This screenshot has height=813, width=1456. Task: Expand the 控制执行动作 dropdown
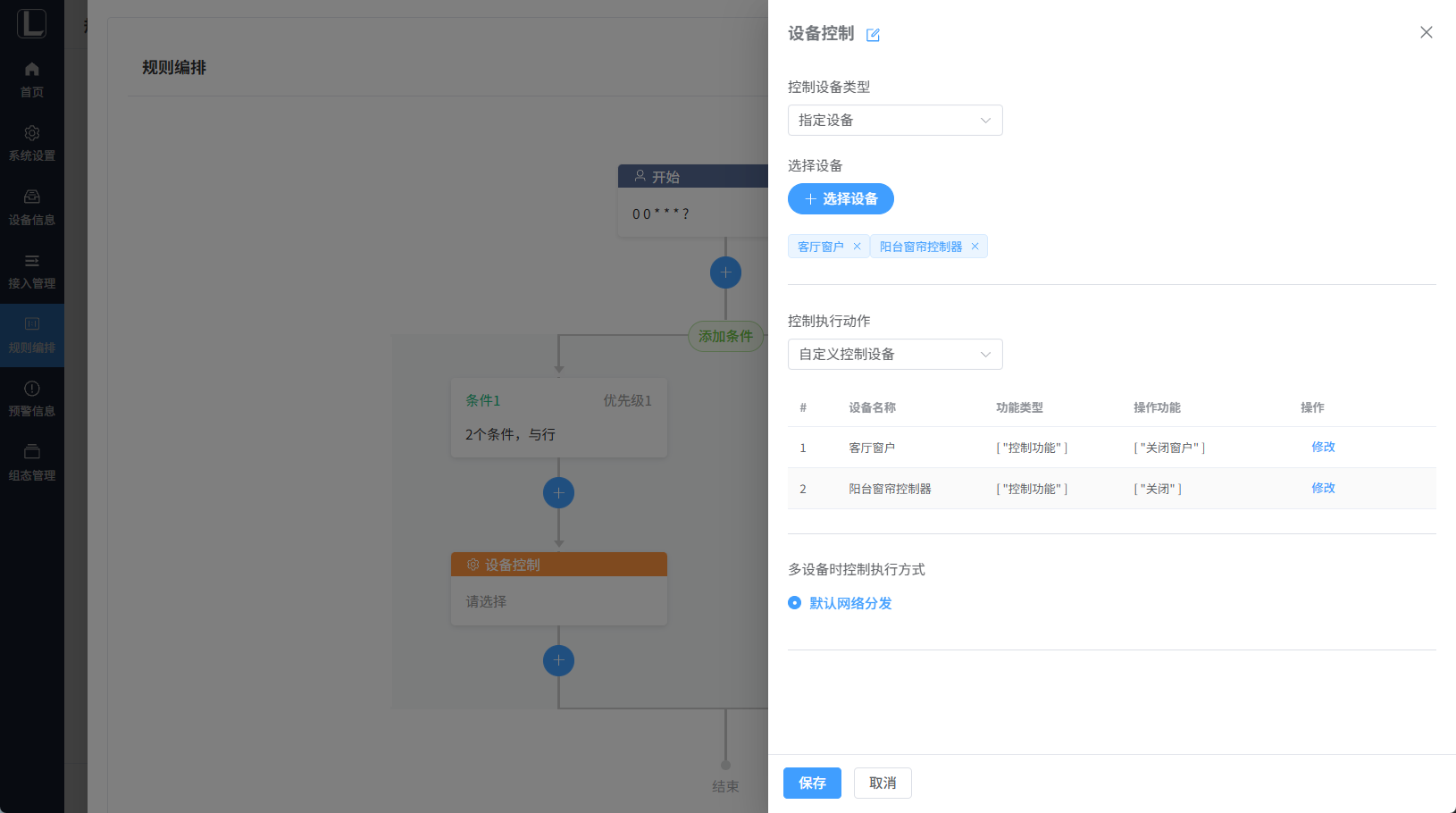point(894,355)
